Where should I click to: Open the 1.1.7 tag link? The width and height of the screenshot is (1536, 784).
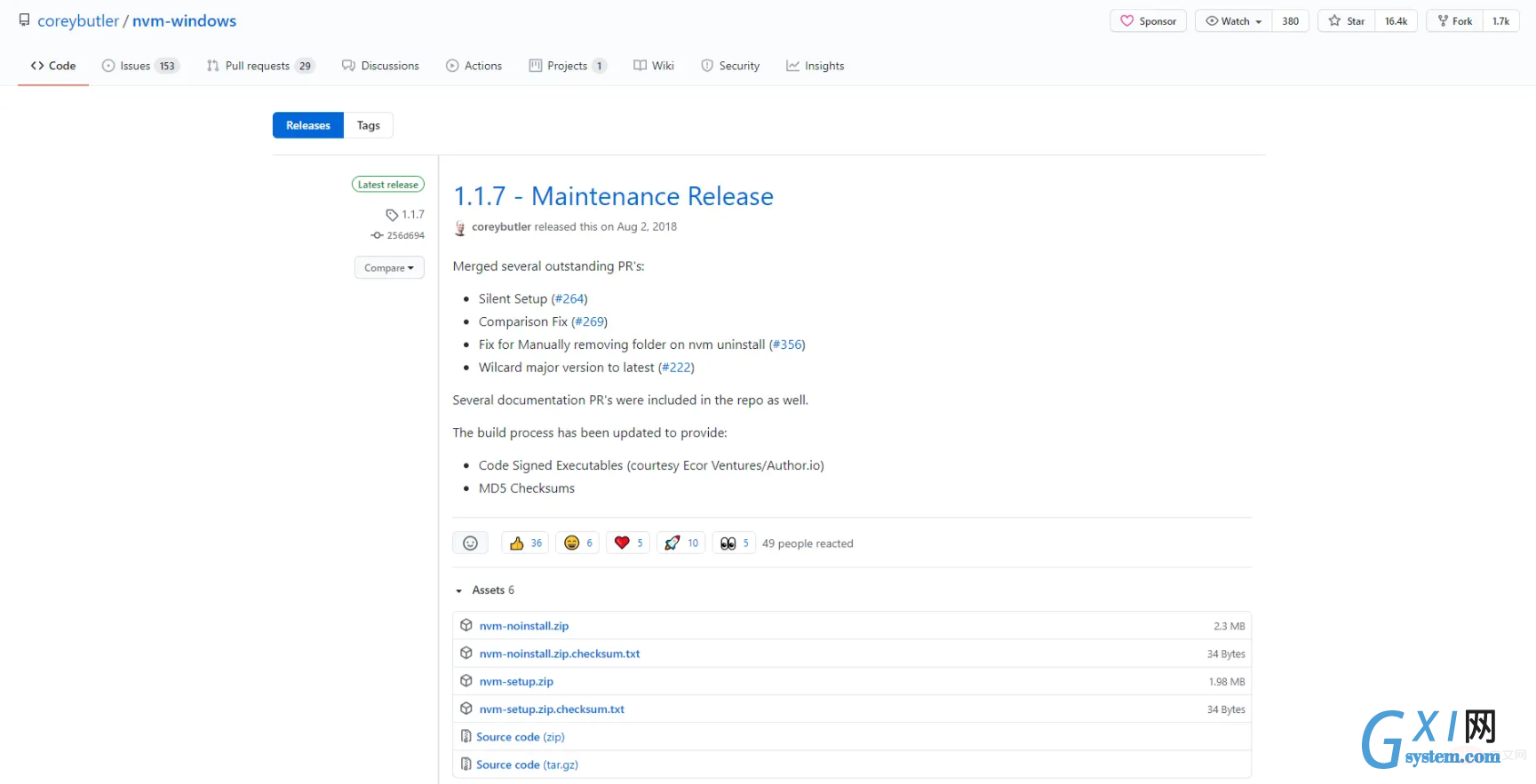(405, 215)
